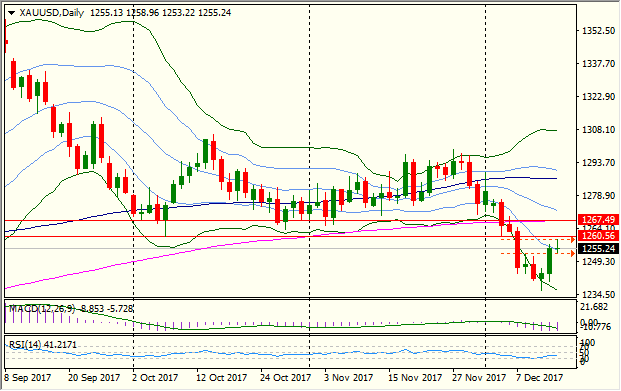
Task: Click the 24 Oct 2017 date label
Action: tap(286, 378)
